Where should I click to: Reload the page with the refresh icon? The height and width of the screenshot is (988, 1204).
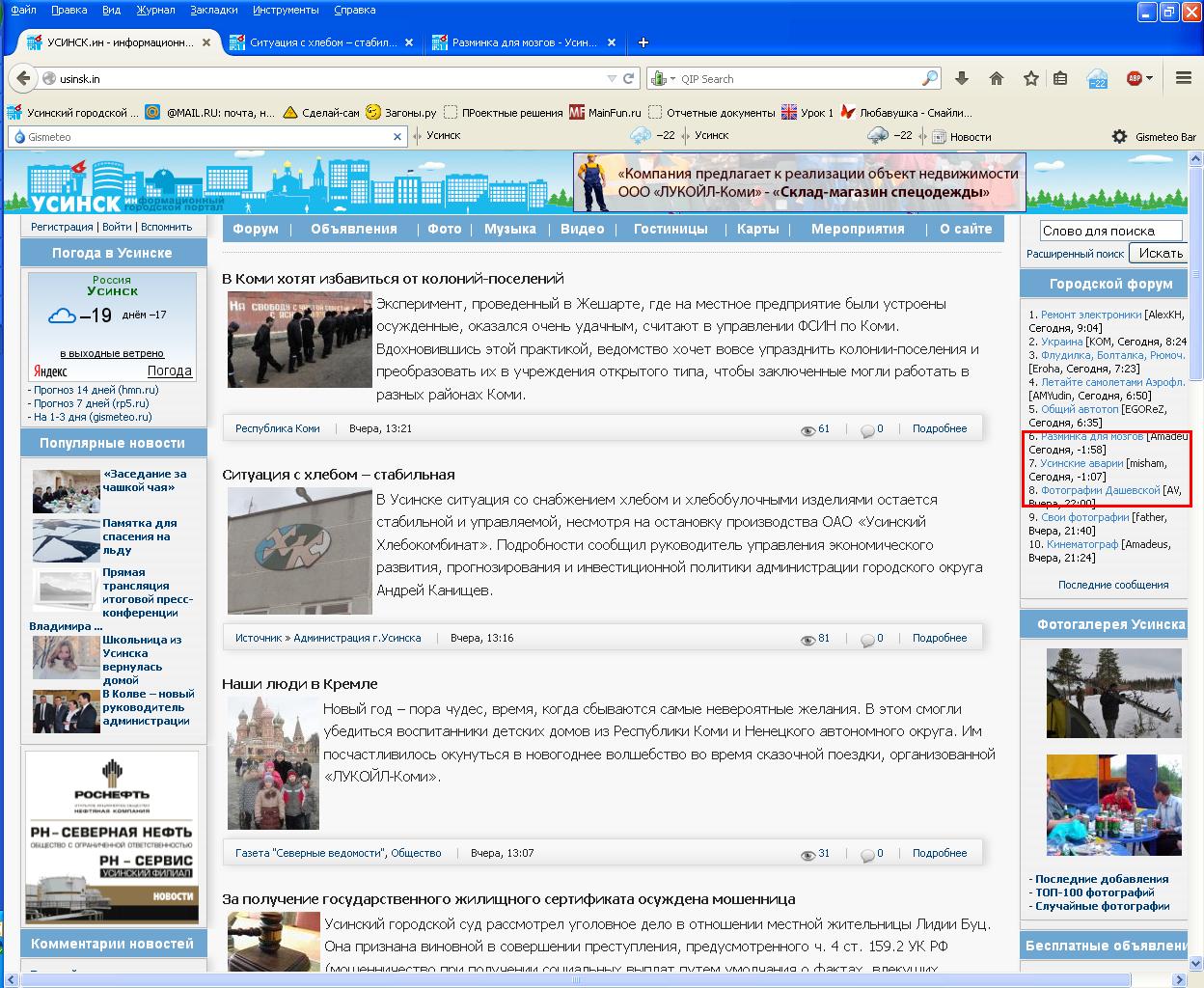[629, 78]
